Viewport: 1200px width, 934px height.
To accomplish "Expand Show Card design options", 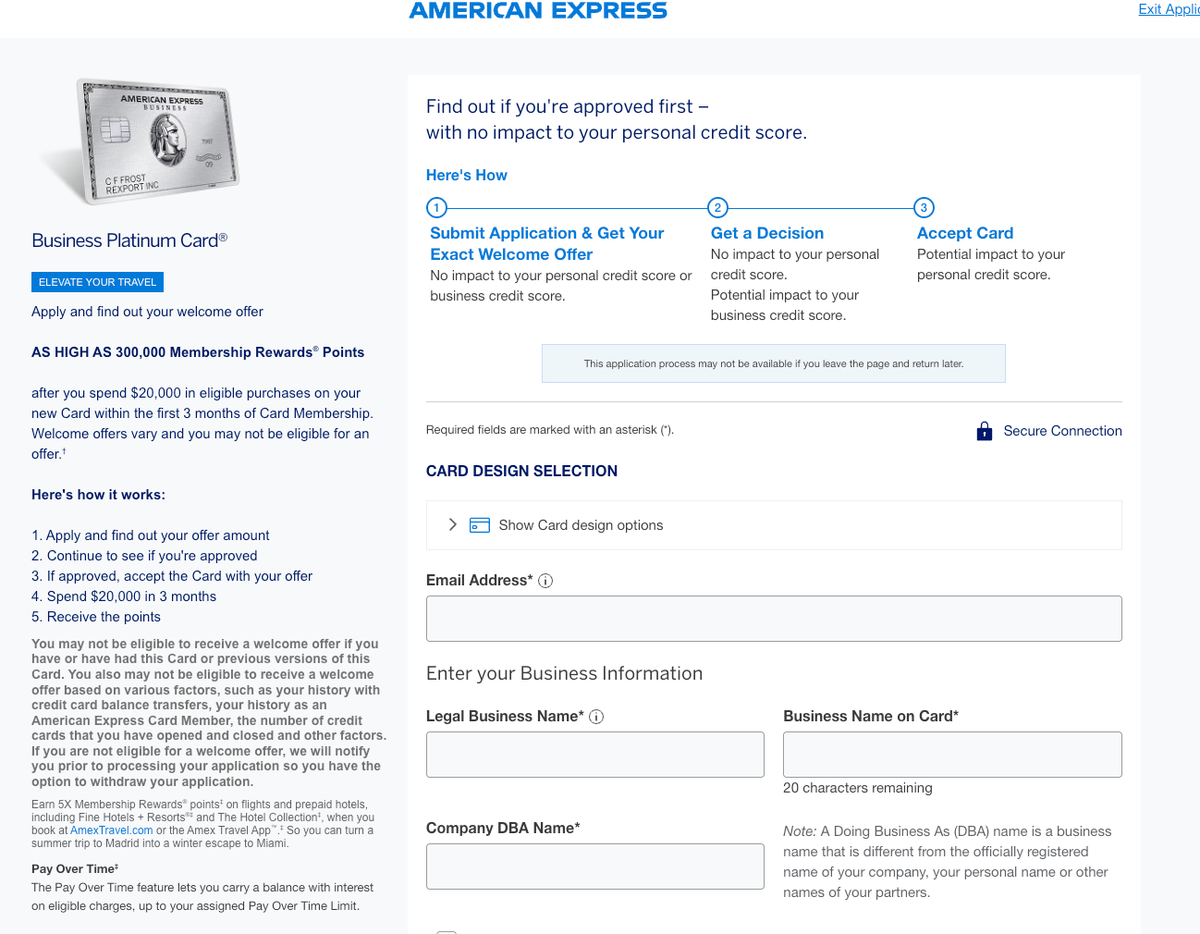I will coord(580,524).
